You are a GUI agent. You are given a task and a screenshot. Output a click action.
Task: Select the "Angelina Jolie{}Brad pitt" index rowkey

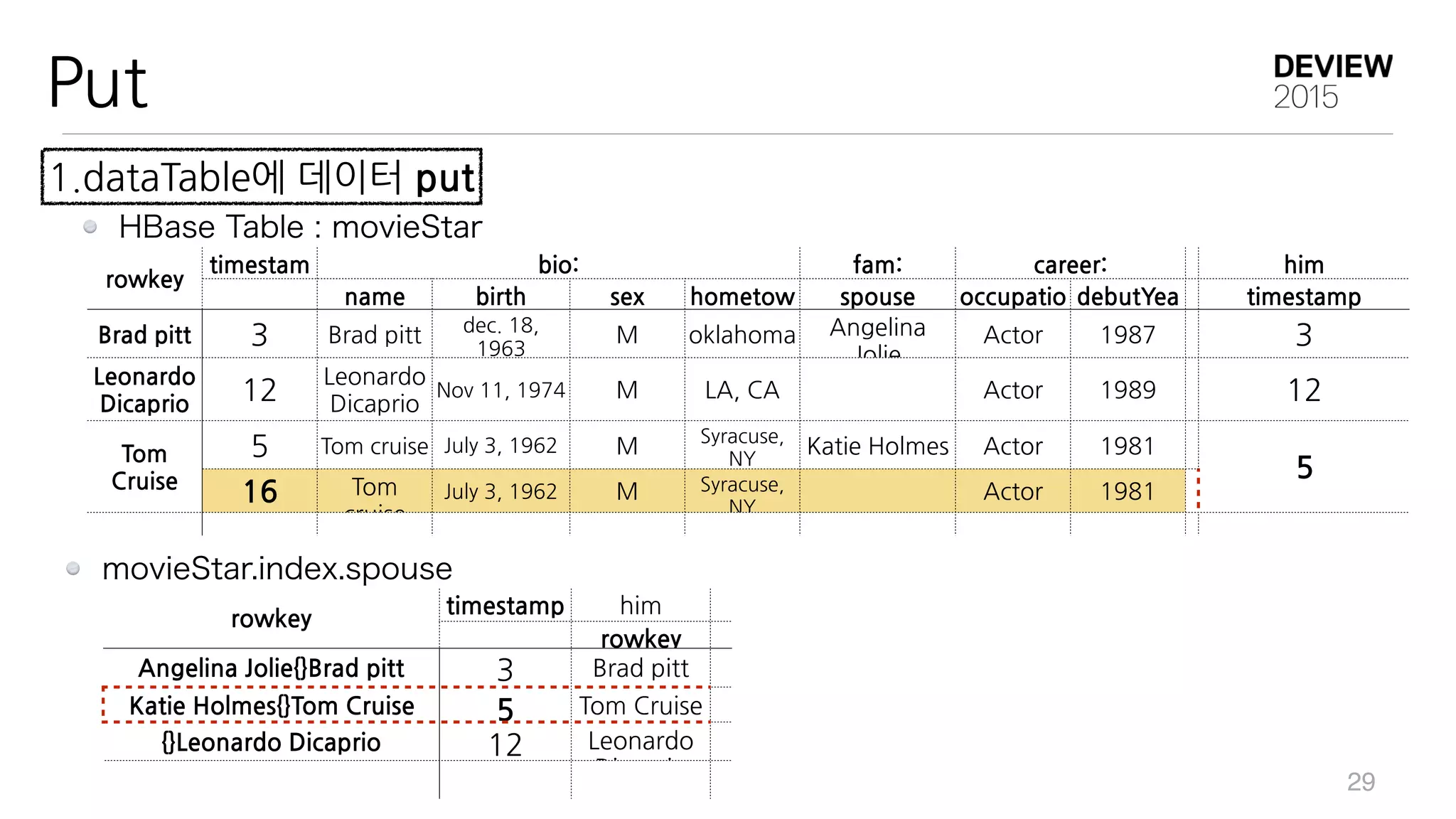click(x=271, y=668)
